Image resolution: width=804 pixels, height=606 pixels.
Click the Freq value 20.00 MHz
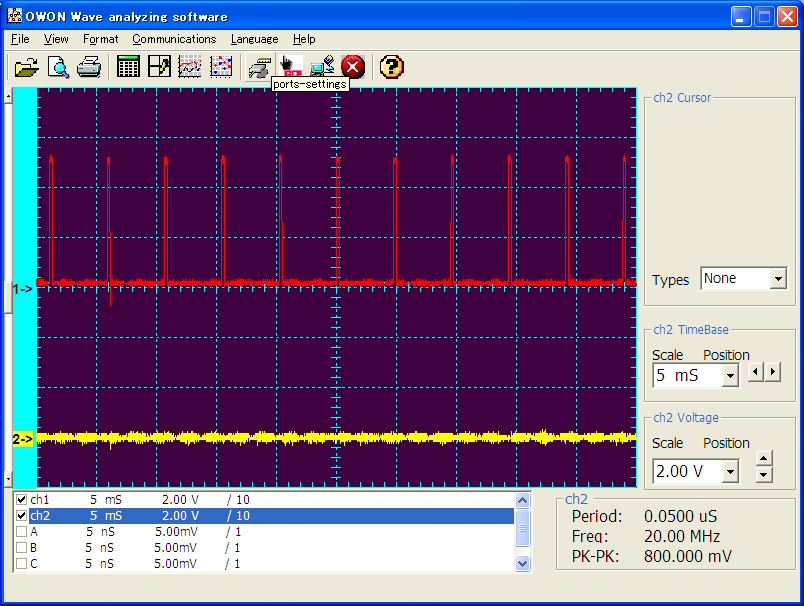click(x=682, y=536)
